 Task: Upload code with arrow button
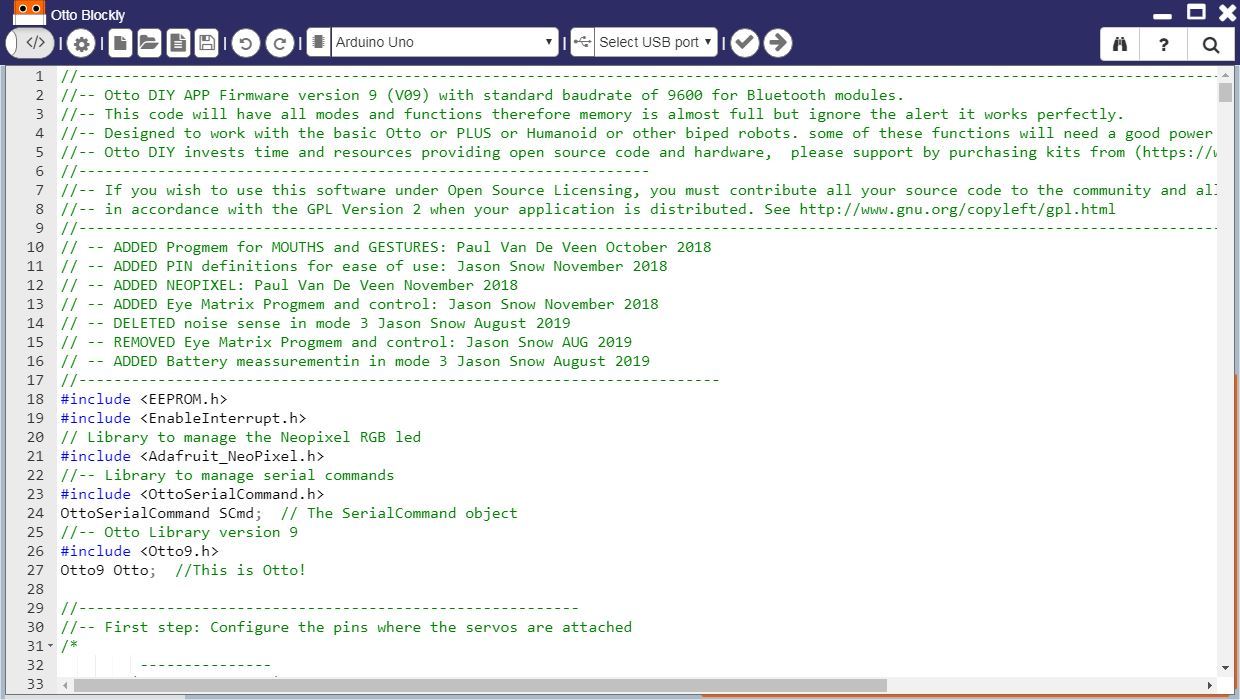(x=777, y=43)
